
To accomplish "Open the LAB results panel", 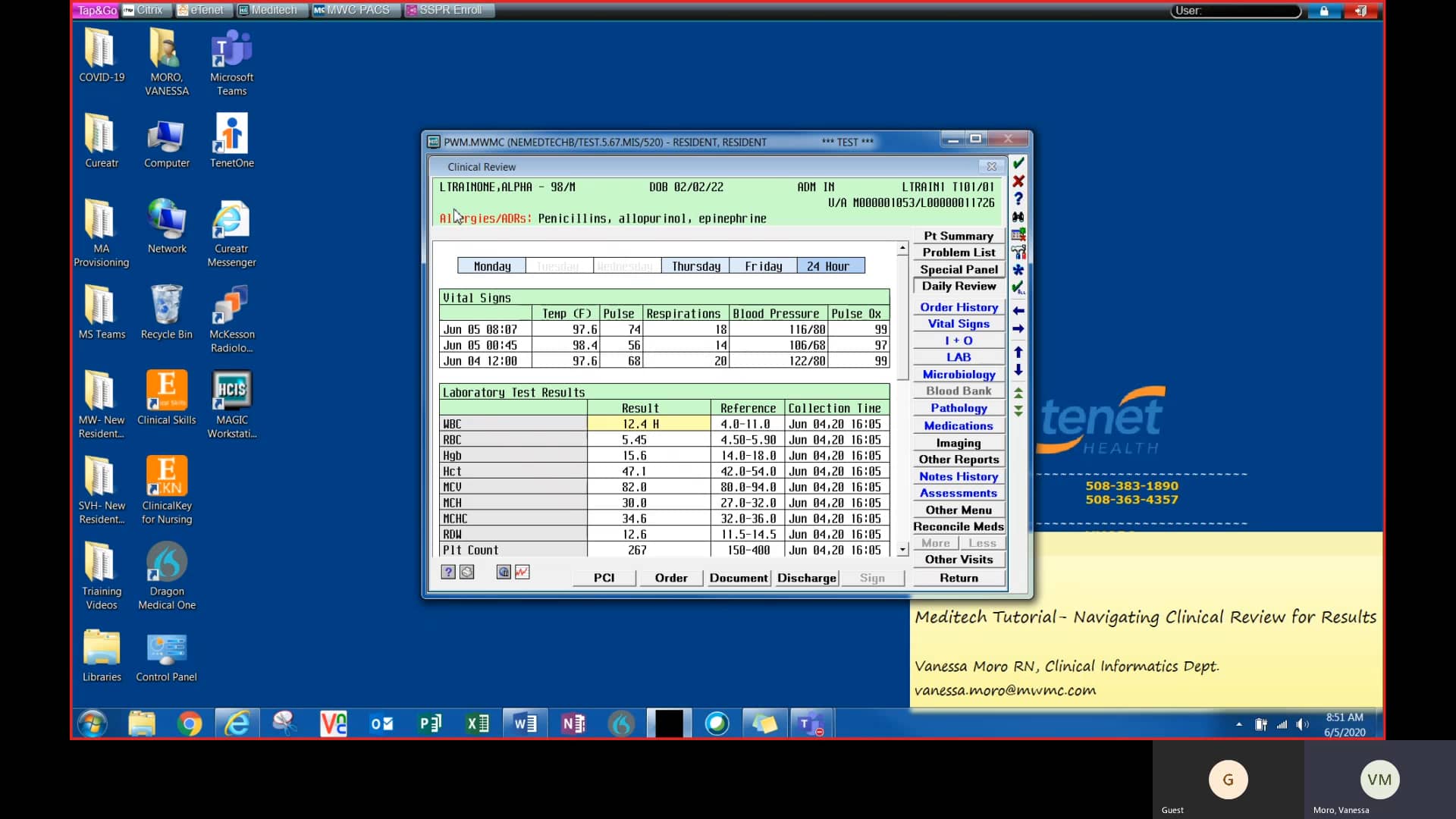I will (959, 357).
